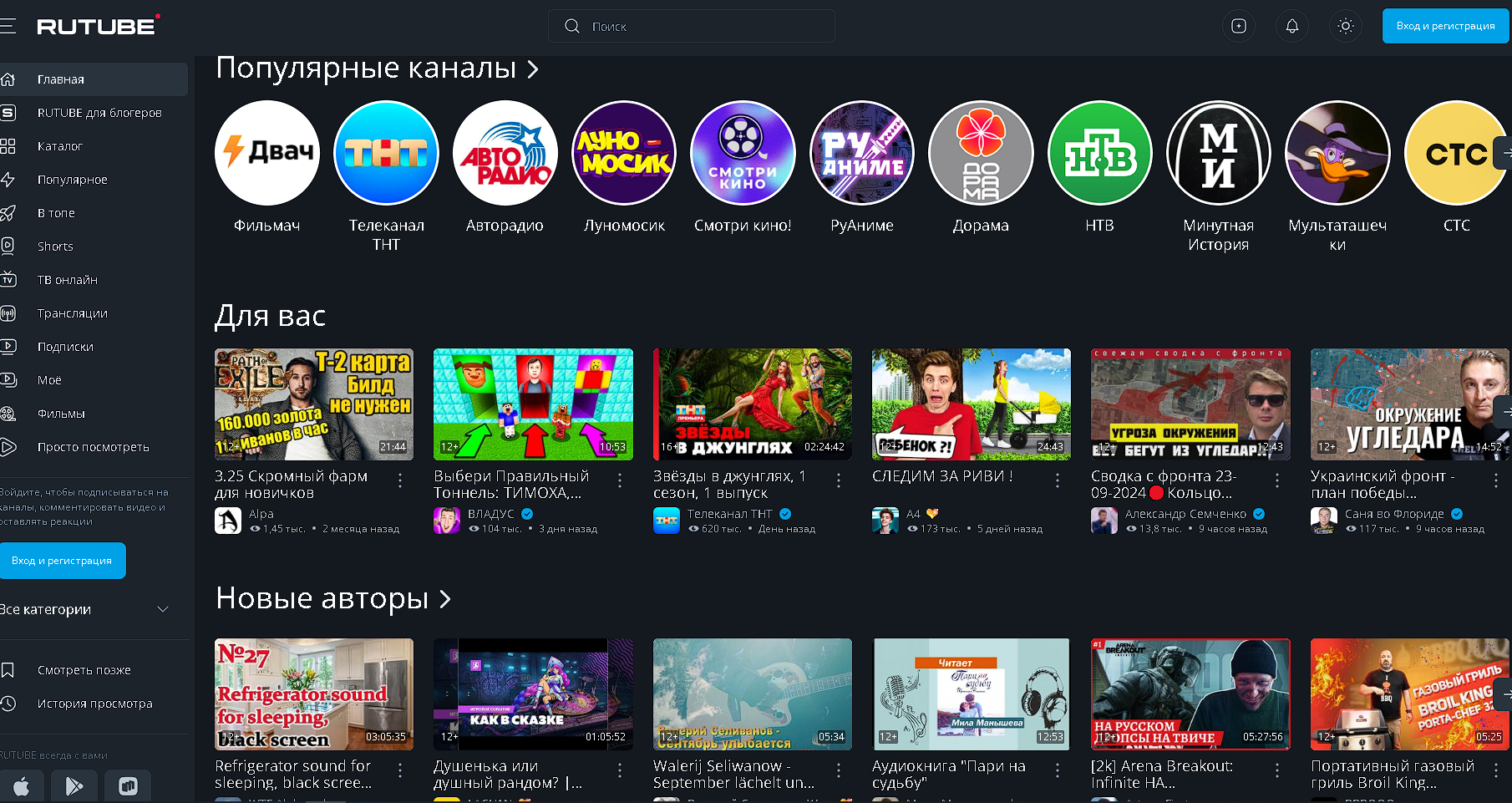1512x803 pixels.
Task: Open 'Трансляции' sidebar item
Action: point(92,313)
